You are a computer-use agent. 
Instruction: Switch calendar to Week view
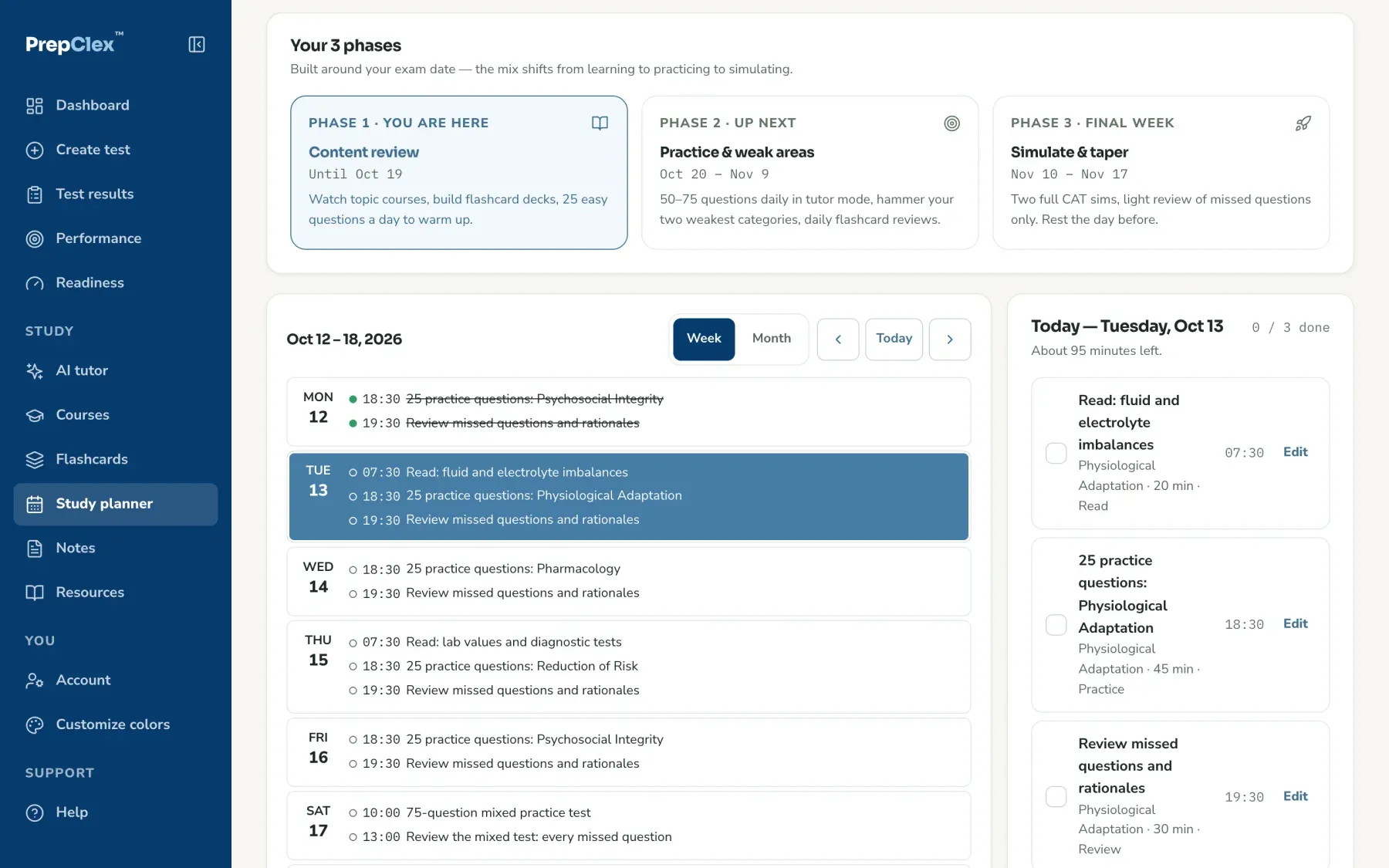[x=704, y=339]
